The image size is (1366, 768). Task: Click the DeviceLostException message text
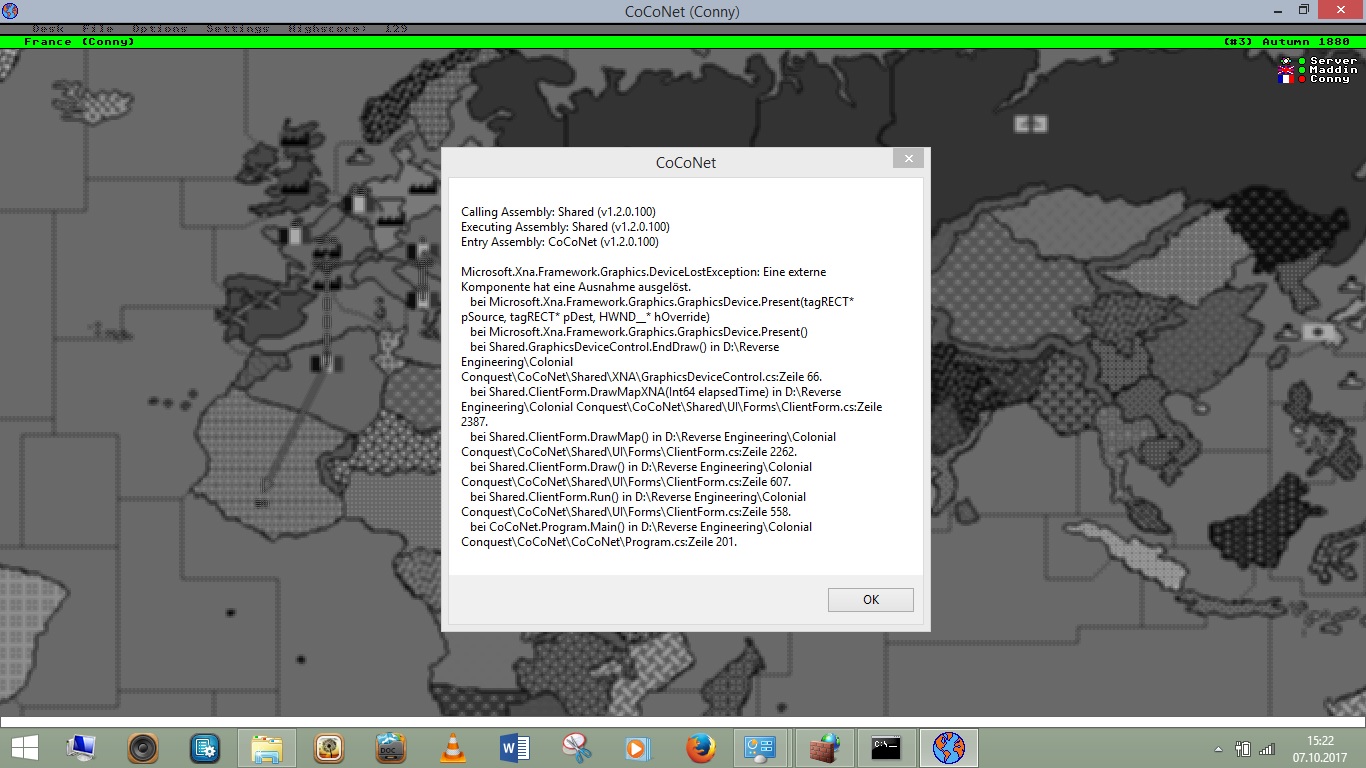coord(644,279)
